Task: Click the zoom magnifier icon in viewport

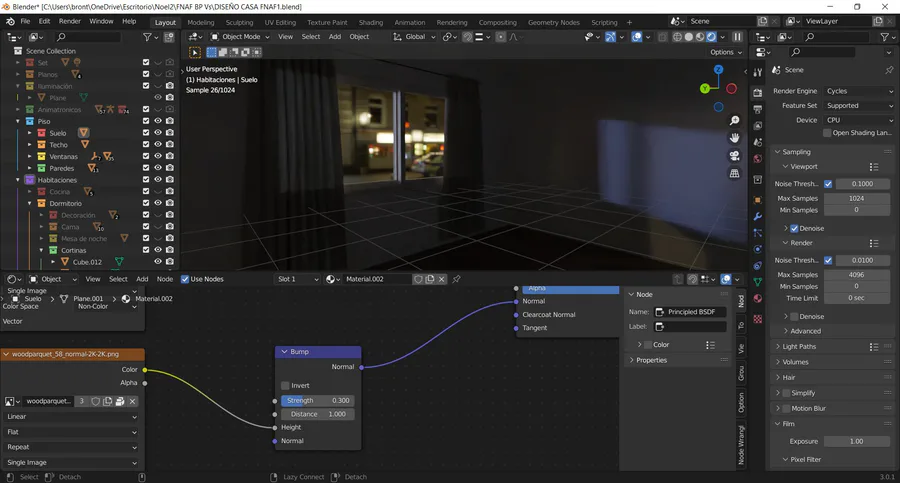Action: [734, 120]
